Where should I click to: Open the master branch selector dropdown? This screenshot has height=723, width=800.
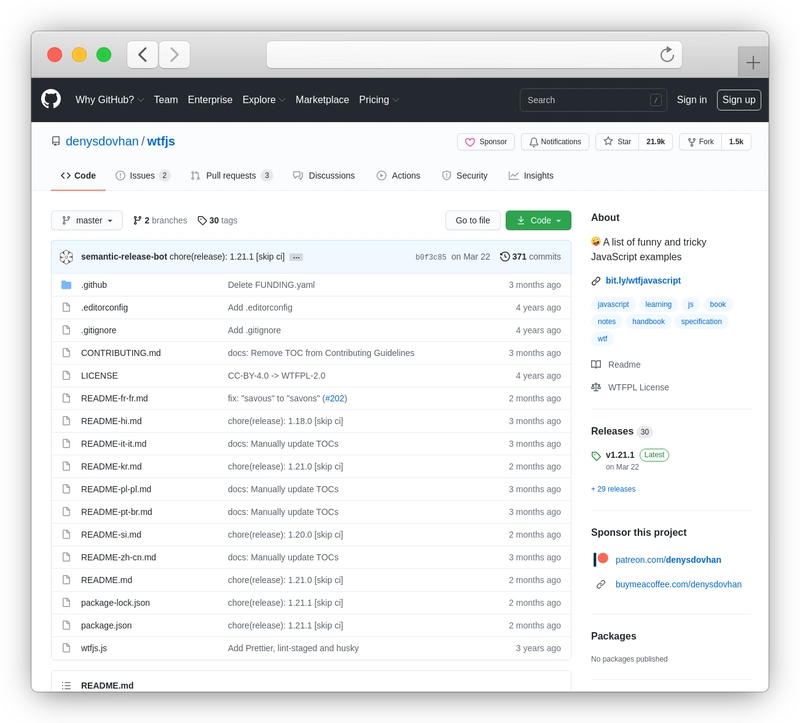87,220
